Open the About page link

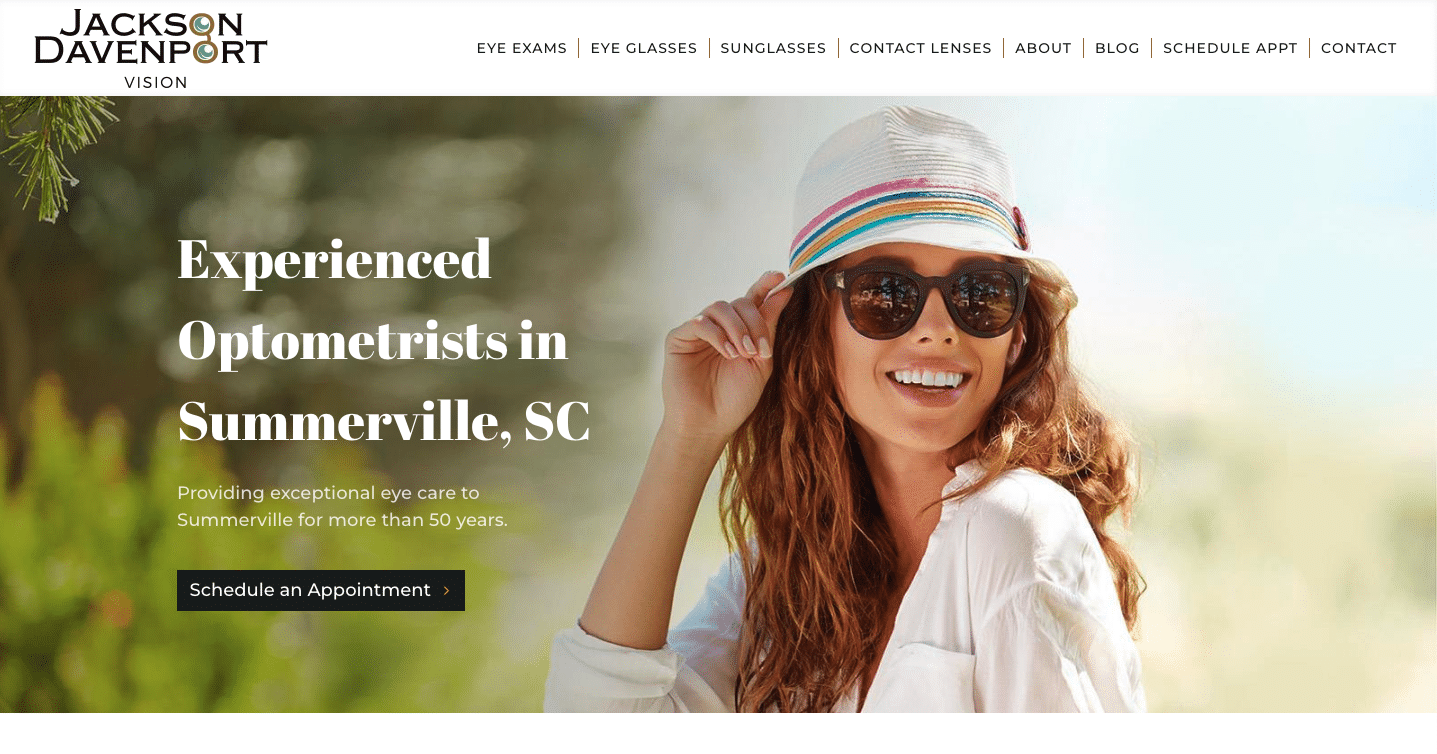coord(1043,48)
